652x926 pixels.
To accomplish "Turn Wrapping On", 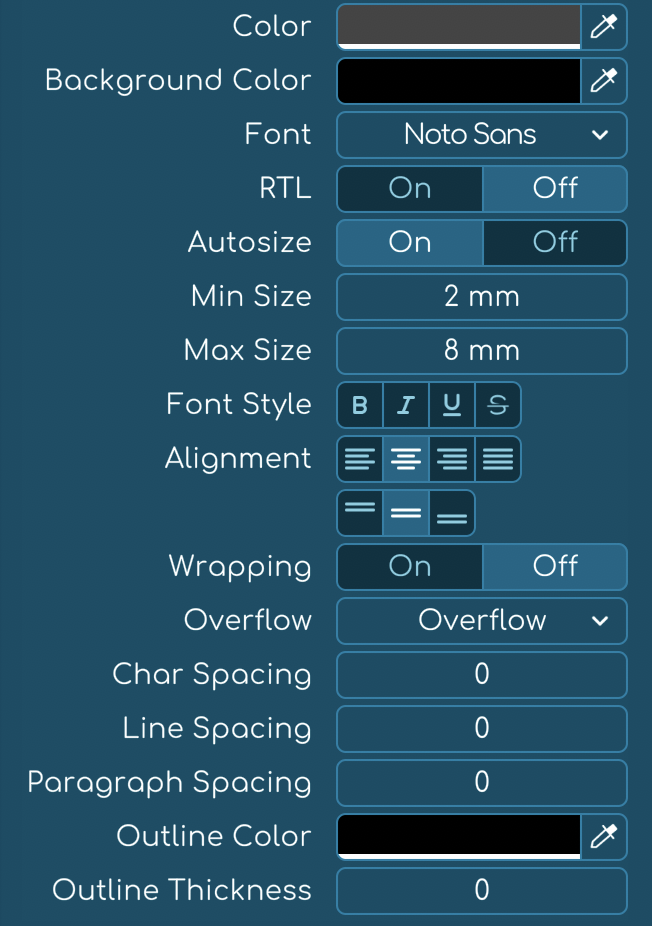I will point(410,567).
